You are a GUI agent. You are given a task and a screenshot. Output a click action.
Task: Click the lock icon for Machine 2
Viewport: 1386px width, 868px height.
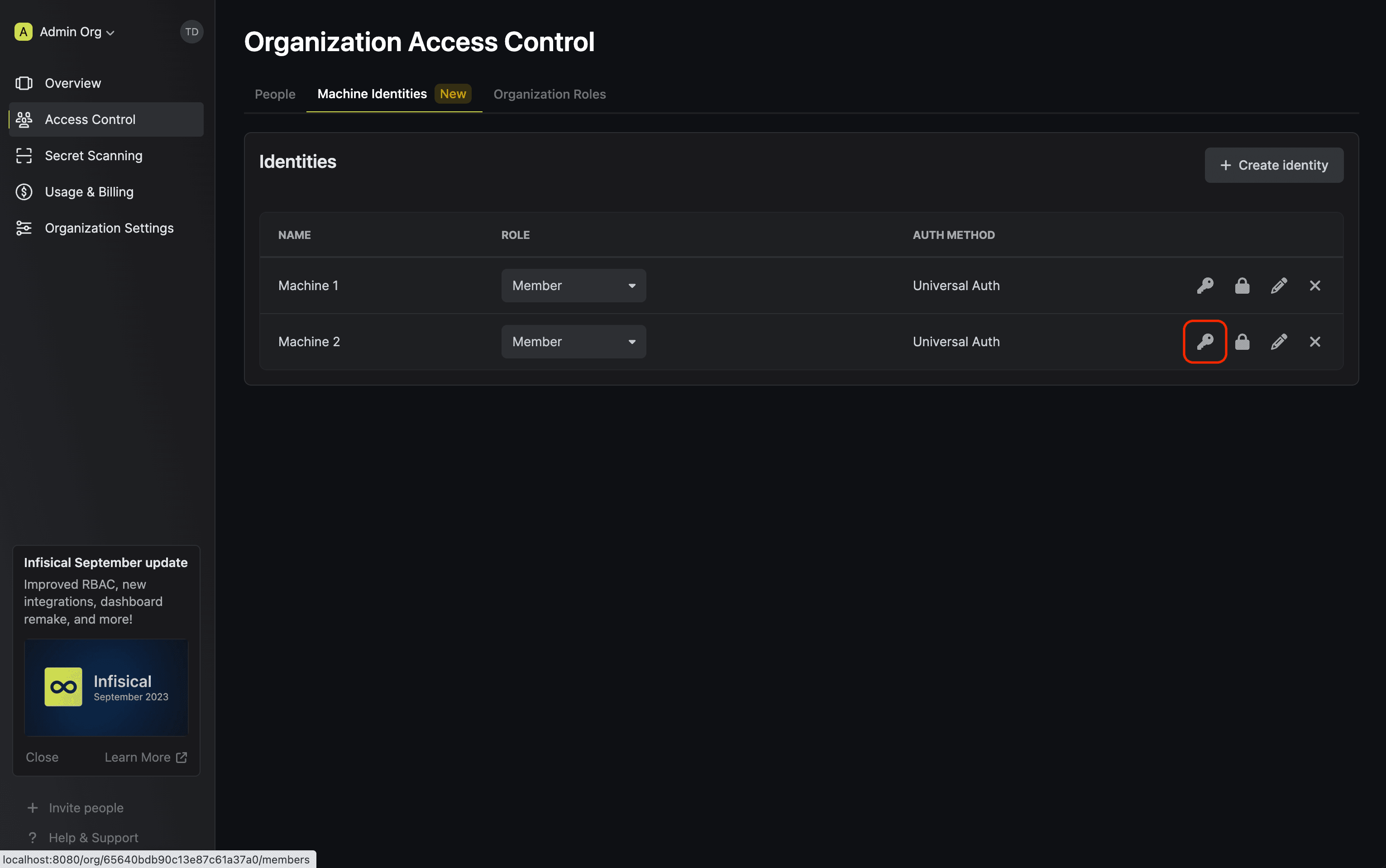tap(1242, 341)
